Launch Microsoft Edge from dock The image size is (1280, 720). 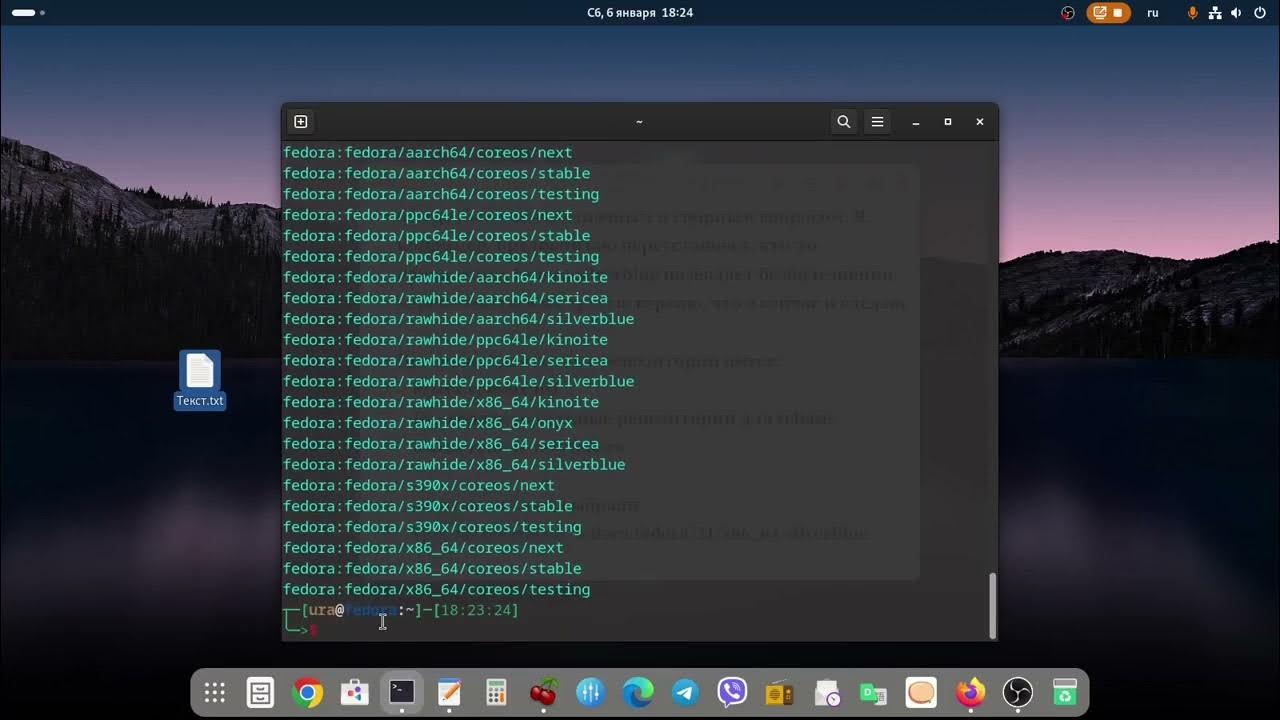638,692
